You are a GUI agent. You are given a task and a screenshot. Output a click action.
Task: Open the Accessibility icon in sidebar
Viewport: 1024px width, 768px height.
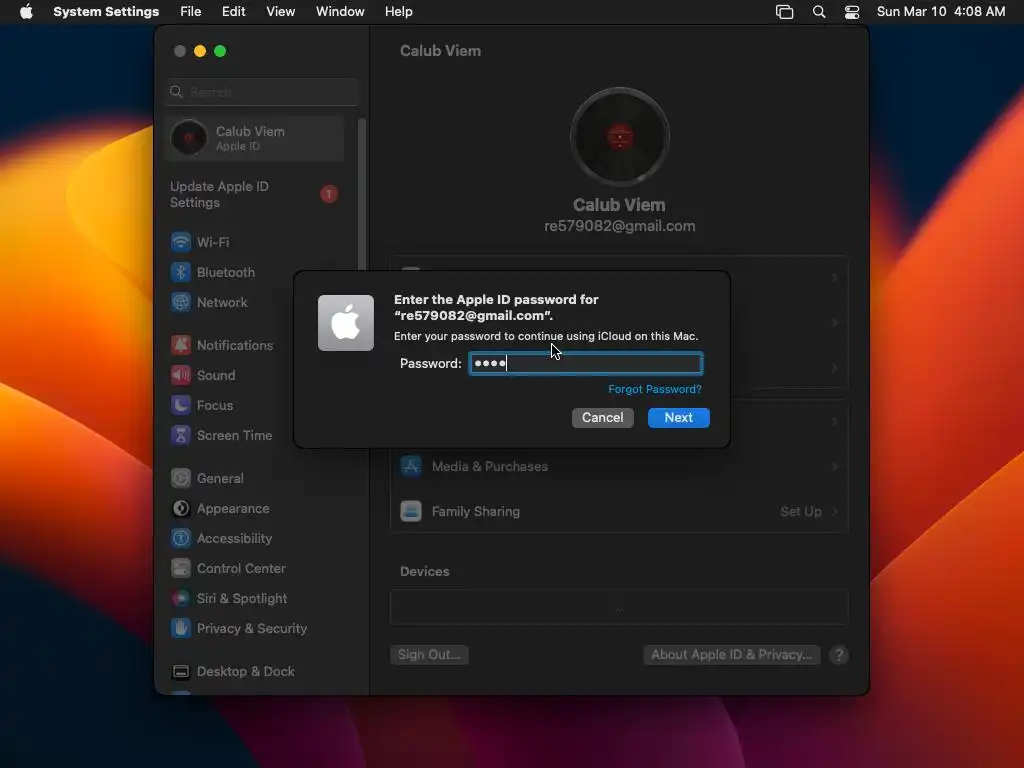[x=181, y=538]
